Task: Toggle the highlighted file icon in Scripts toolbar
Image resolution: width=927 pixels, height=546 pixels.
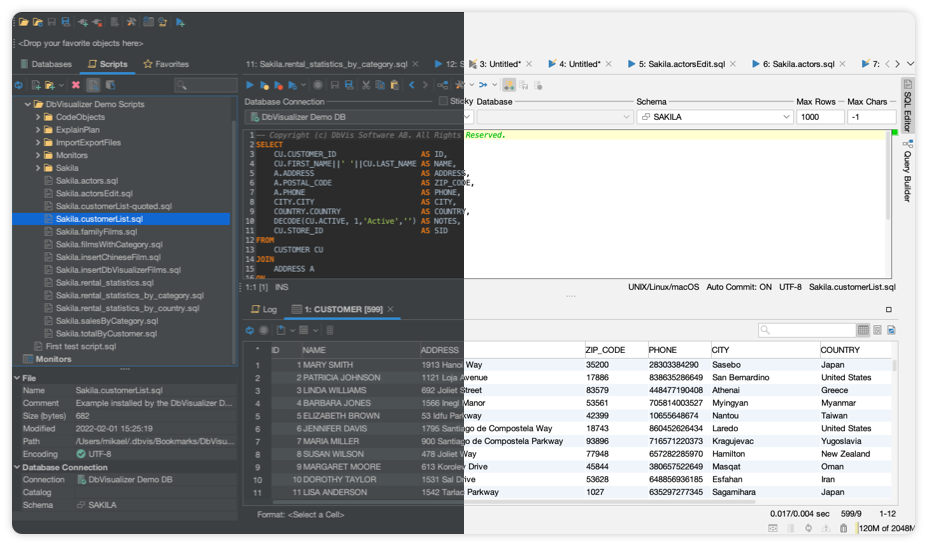Action: point(93,85)
